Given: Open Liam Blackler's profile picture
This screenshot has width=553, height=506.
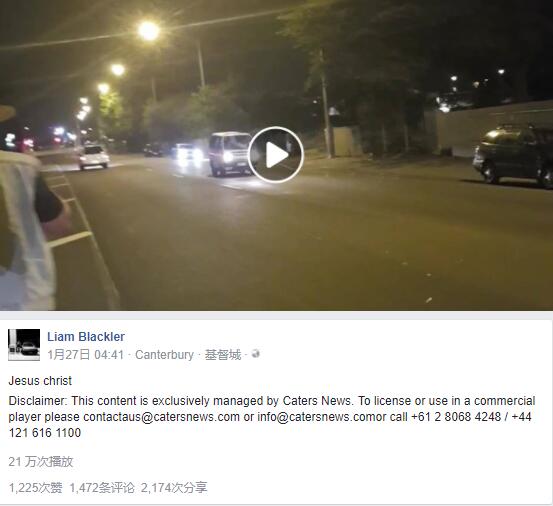Looking at the screenshot, I should click(x=24, y=345).
